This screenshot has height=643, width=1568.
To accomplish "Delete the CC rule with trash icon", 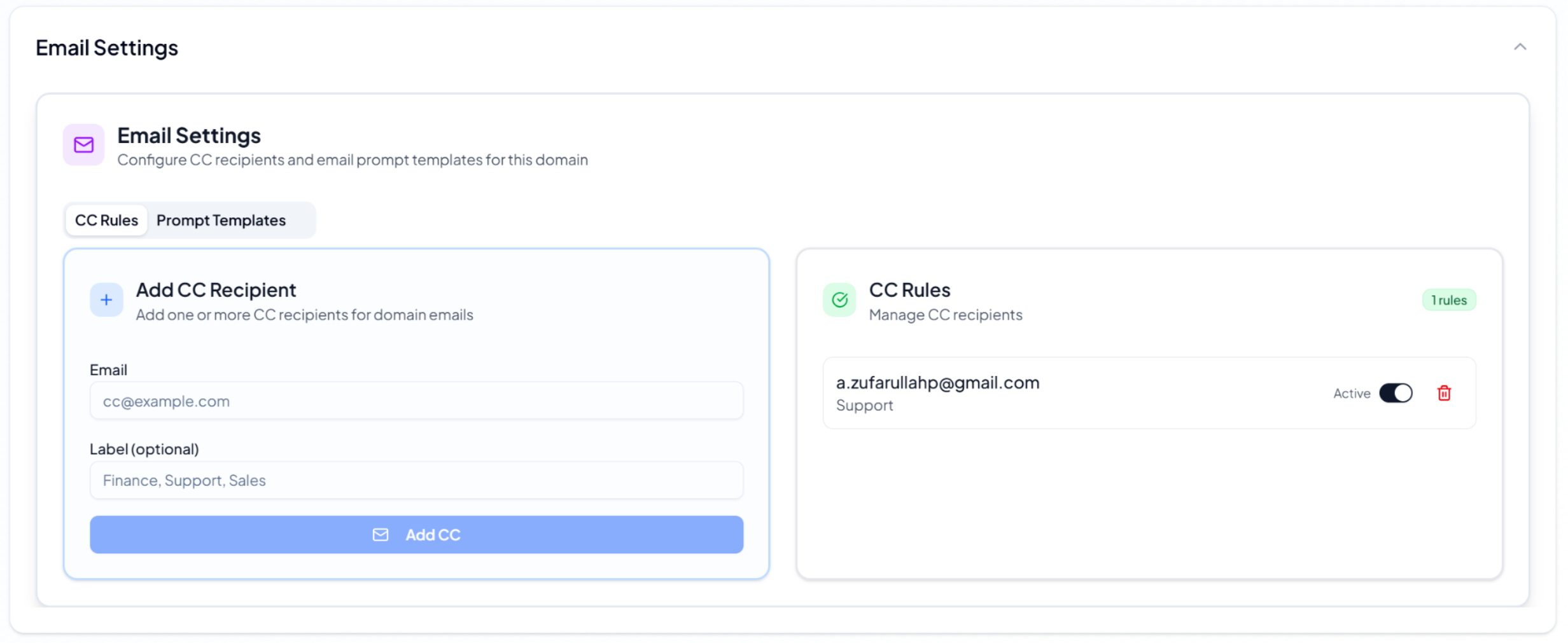I will (x=1444, y=393).
